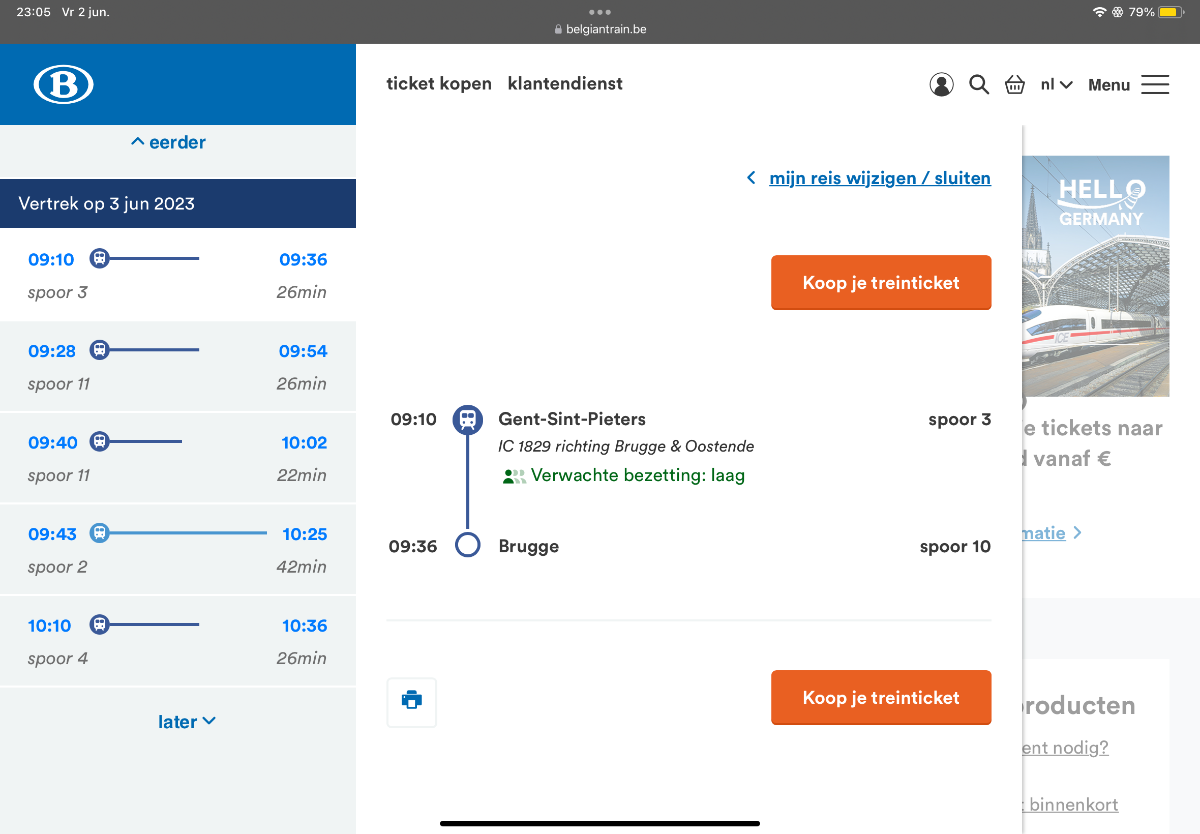Click the SNCB B logo
This screenshot has height=834, width=1200.
click(x=63, y=85)
